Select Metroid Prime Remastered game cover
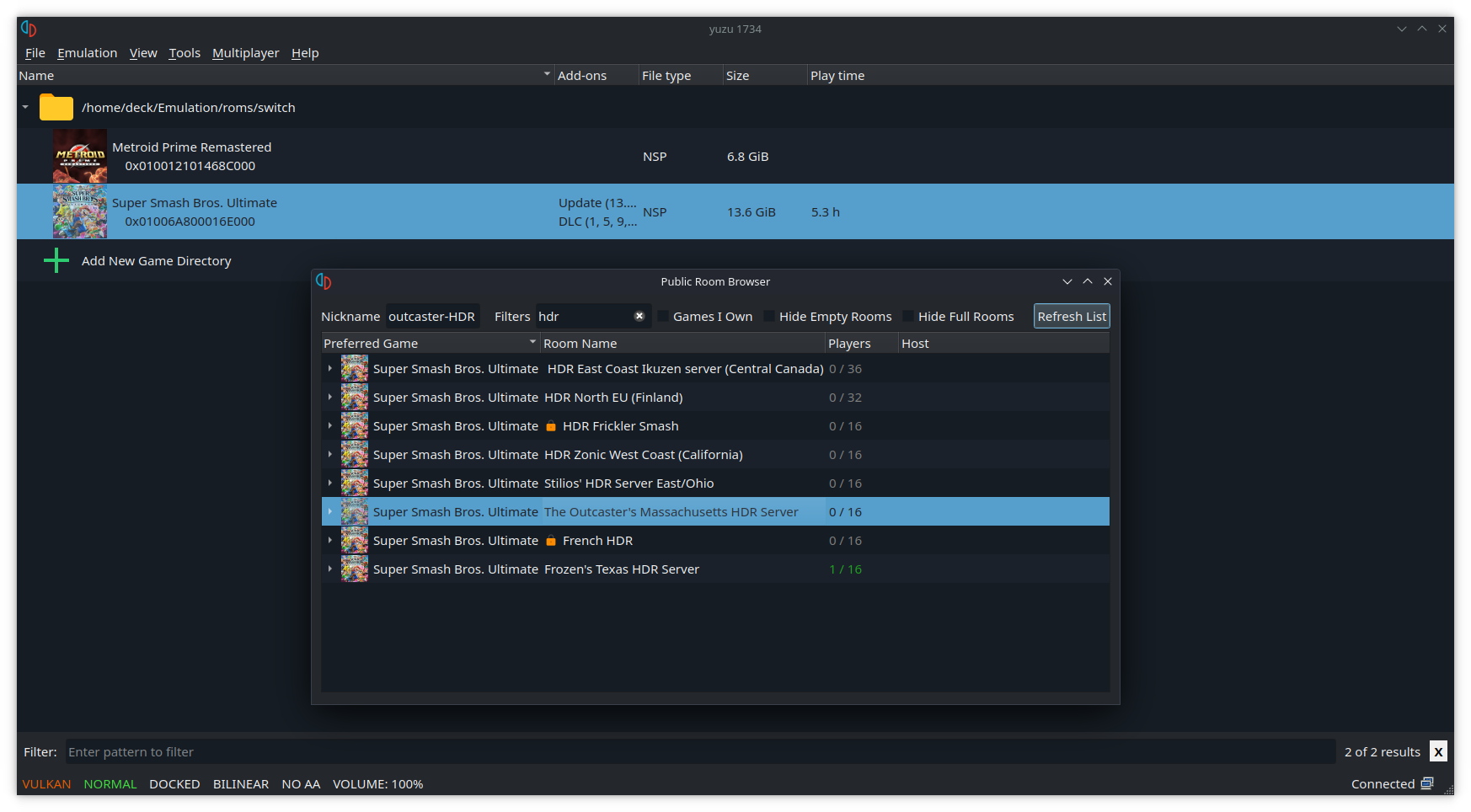 (x=80, y=156)
